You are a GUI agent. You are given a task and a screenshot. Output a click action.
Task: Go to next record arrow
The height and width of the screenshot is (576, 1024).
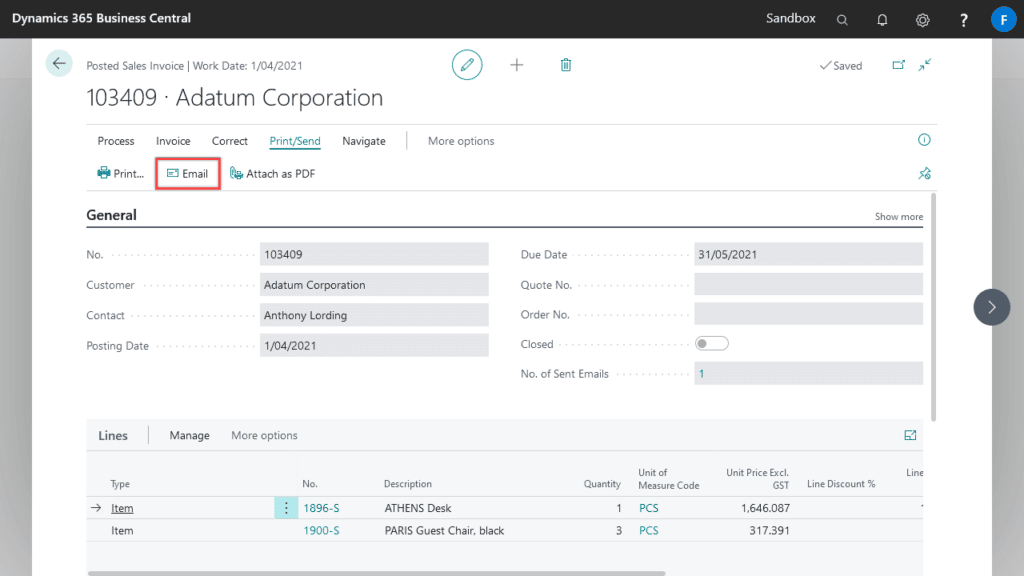[x=991, y=307]
